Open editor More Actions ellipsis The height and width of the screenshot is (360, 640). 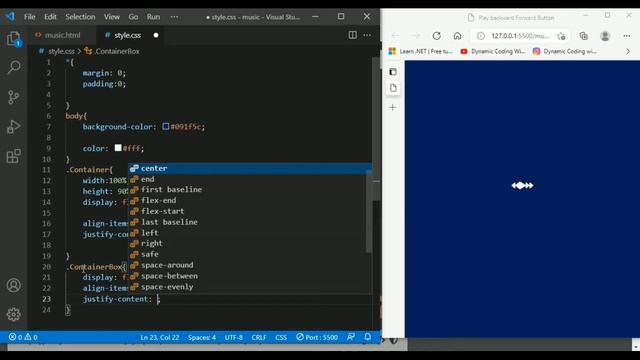click(x=367, y=35)
